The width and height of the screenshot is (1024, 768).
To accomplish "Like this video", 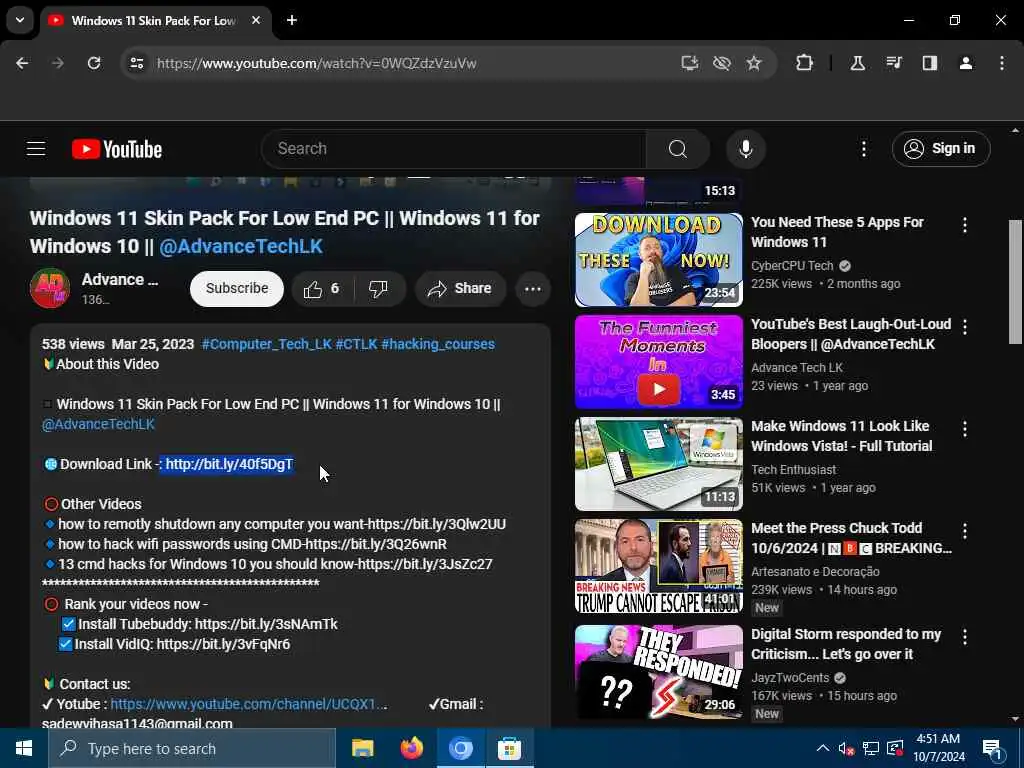I will pos(323,289).
